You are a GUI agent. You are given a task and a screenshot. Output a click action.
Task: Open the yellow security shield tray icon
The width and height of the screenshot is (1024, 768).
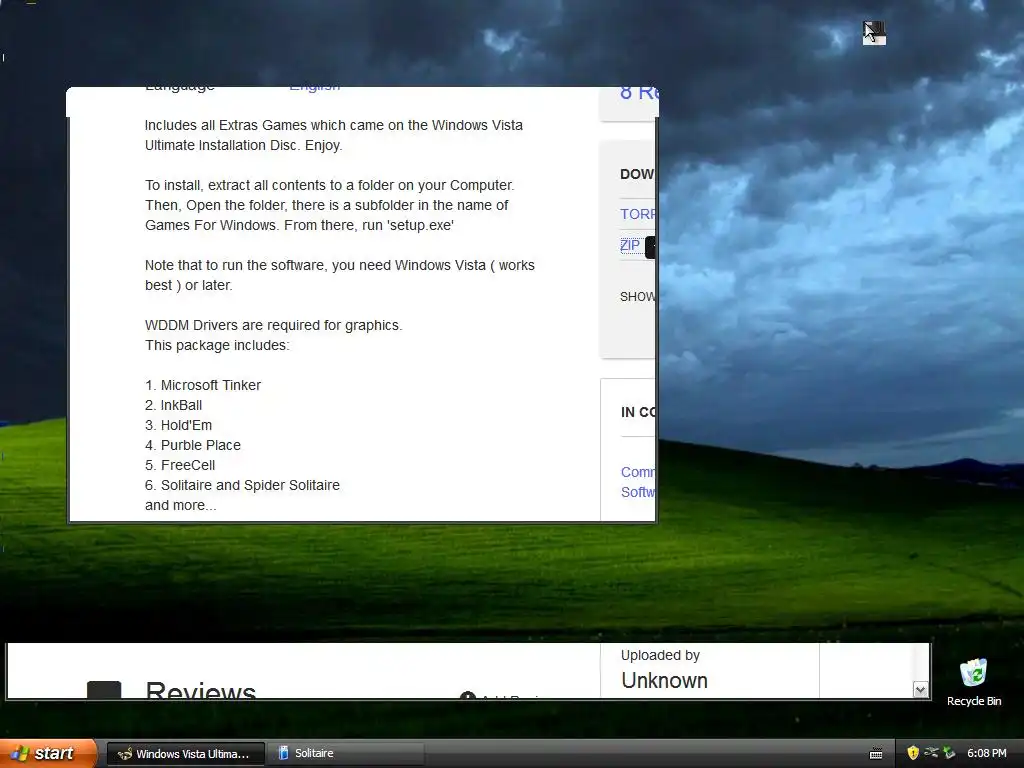(913, 753)
